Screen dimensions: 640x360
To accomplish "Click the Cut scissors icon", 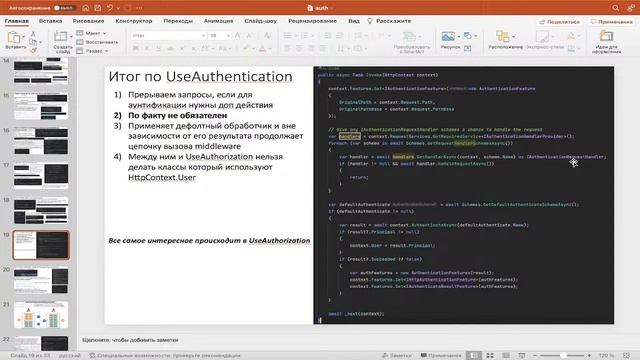I will 33,33.
